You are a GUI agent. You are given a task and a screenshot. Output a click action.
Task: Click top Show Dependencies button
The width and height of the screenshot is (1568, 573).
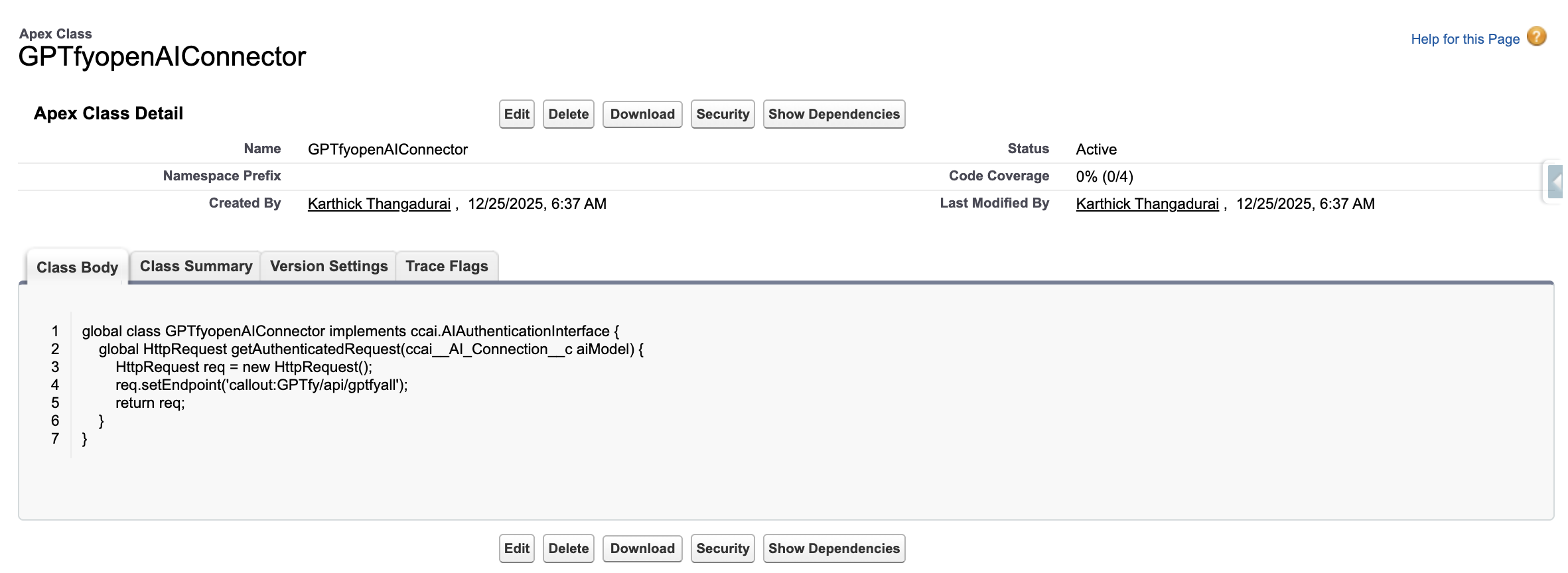click(833, 114)
